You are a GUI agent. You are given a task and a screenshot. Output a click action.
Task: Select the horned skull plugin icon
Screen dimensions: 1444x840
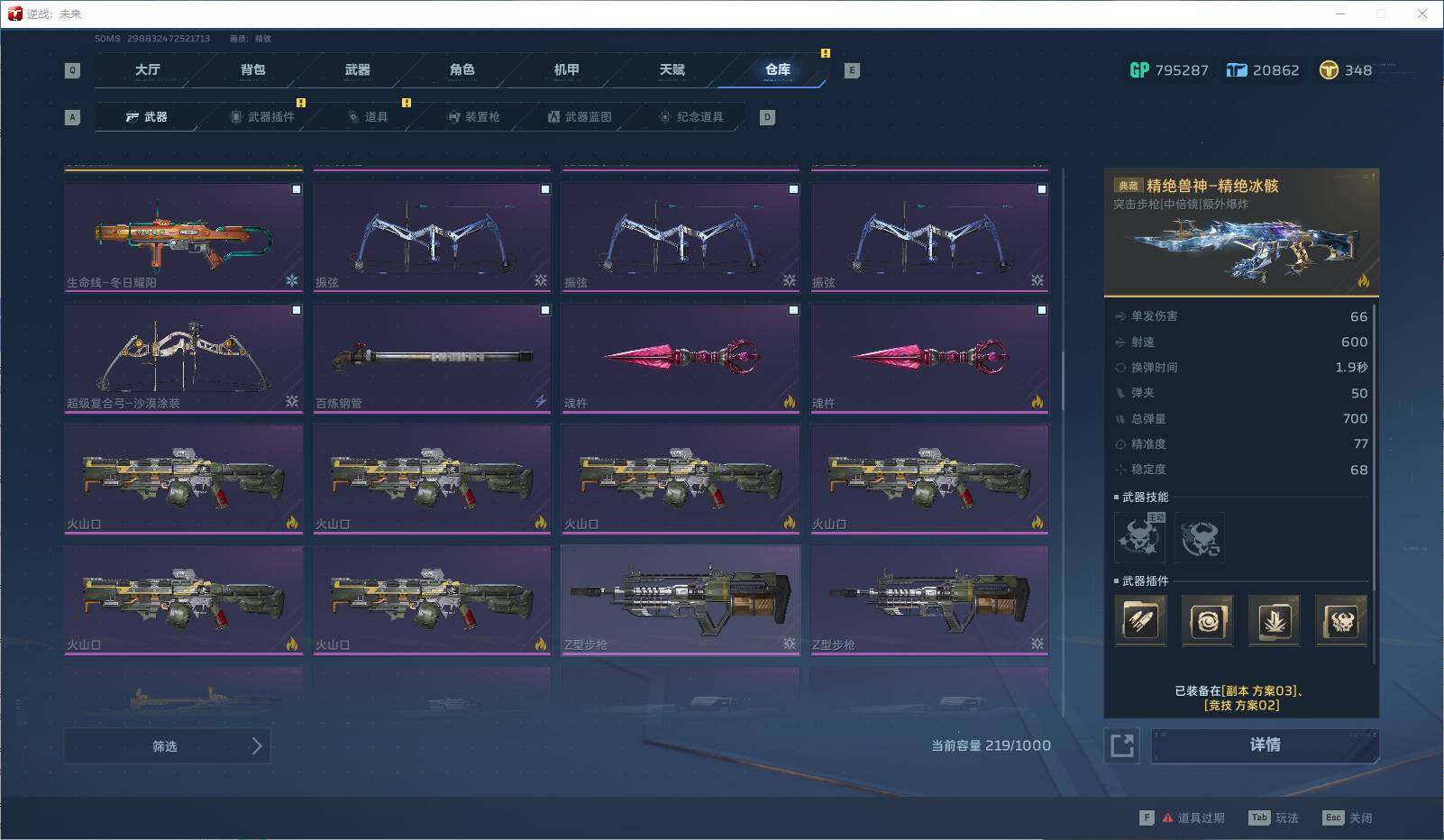coord(1340,620)
